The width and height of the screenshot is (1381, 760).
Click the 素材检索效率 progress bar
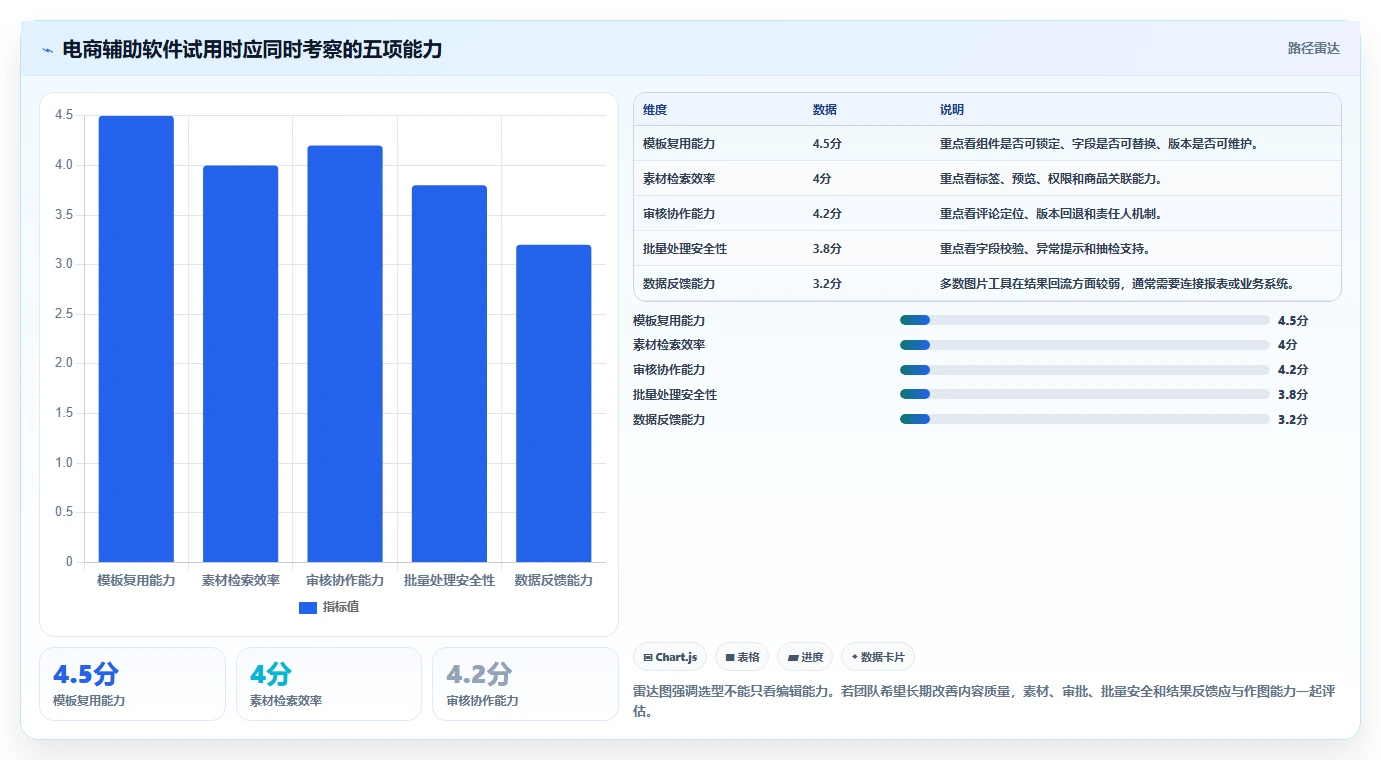pyautogui.click(x=1085, y=345)
